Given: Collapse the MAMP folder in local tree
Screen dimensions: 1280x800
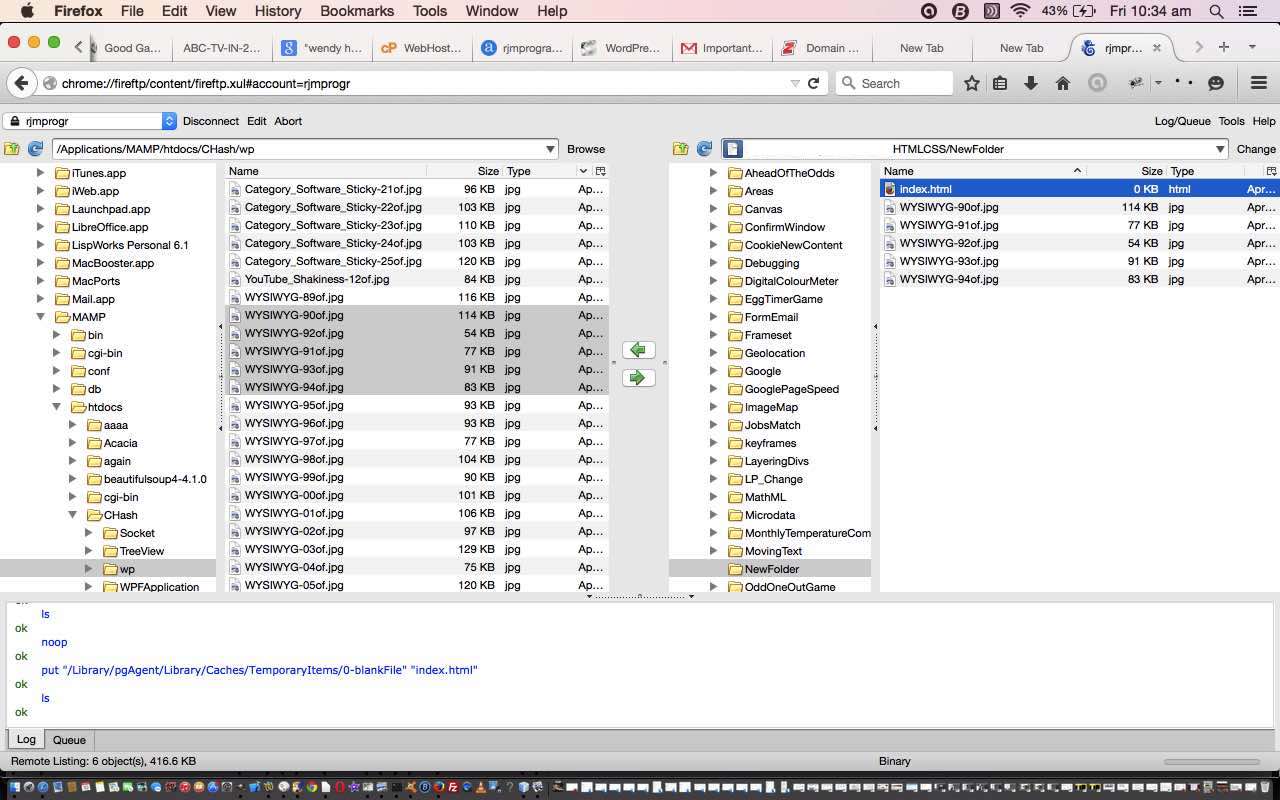Looking at the screenshot, I should coord(40,317).
